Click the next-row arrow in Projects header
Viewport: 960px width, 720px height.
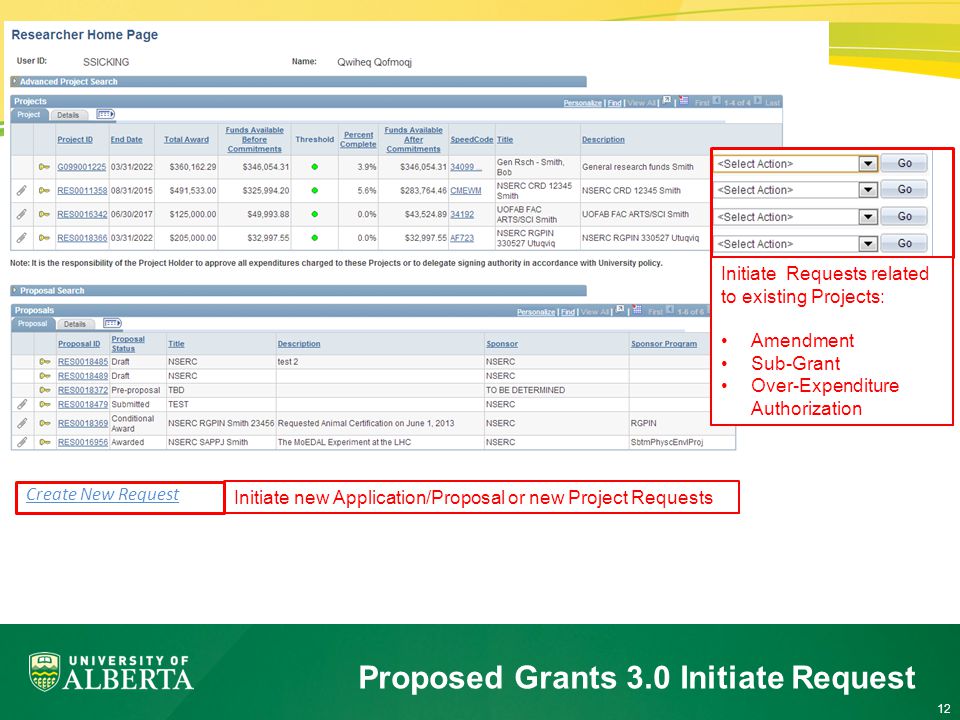click(757, 101)
